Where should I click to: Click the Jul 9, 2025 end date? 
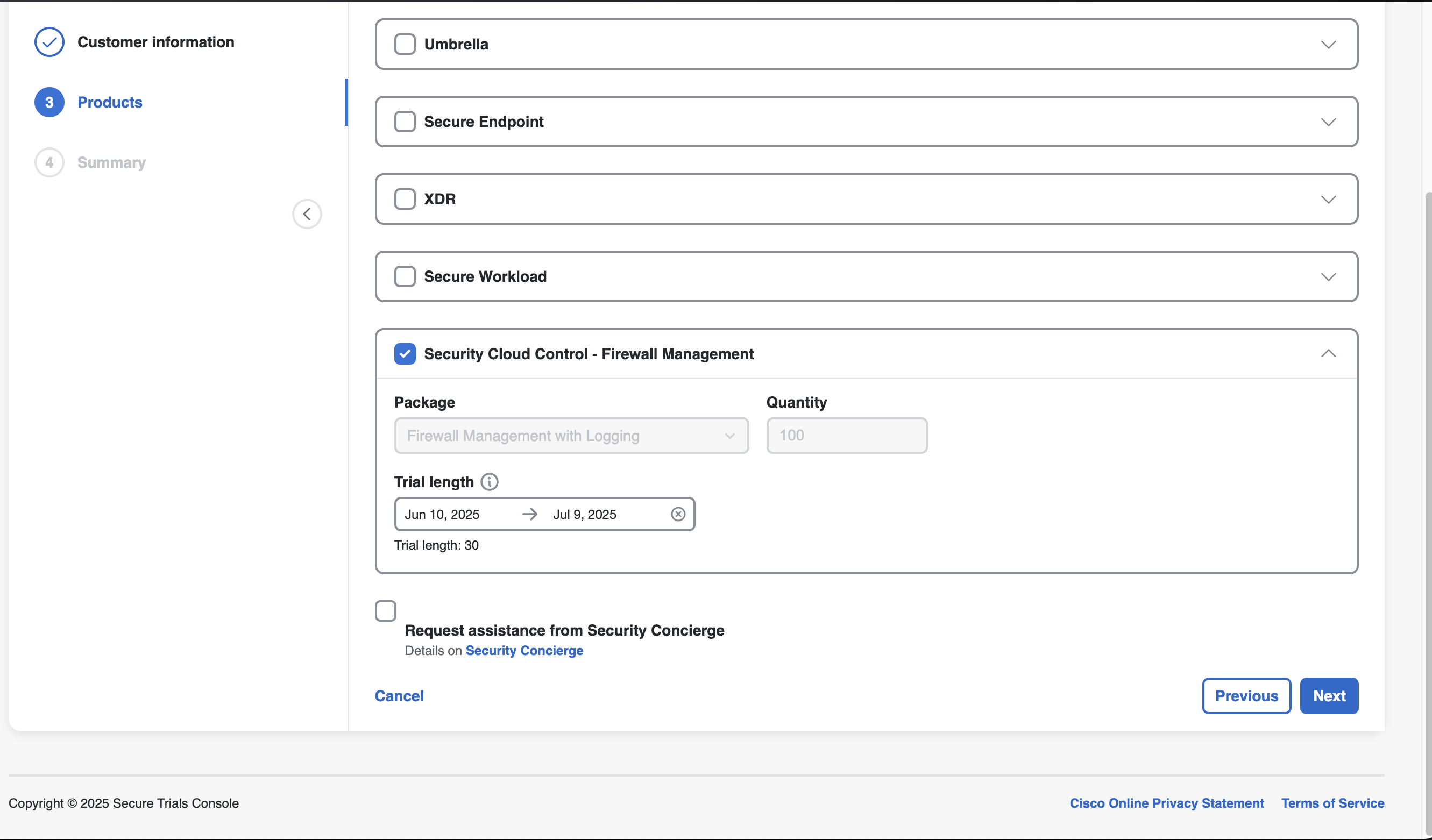585,514
